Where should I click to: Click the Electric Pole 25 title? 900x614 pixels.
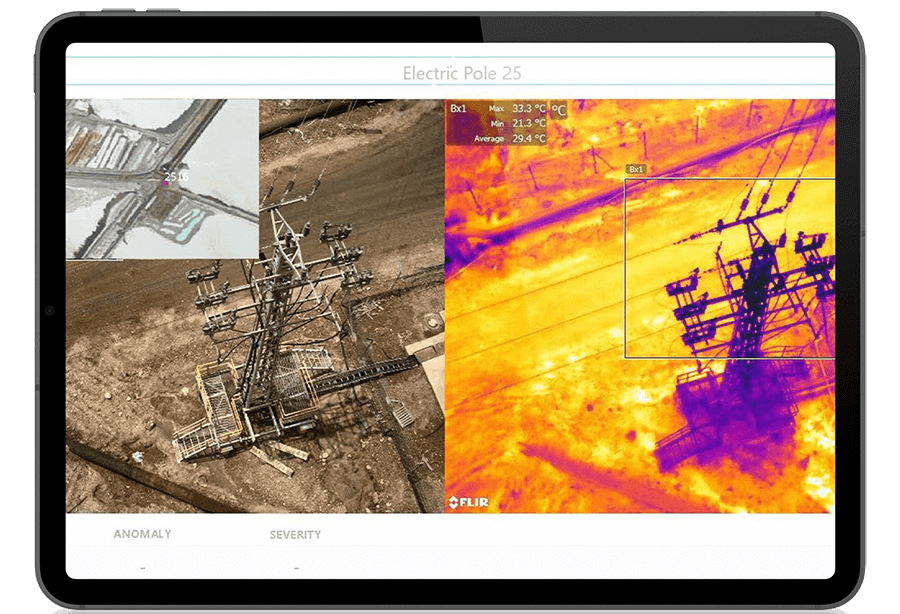(461, 73)
